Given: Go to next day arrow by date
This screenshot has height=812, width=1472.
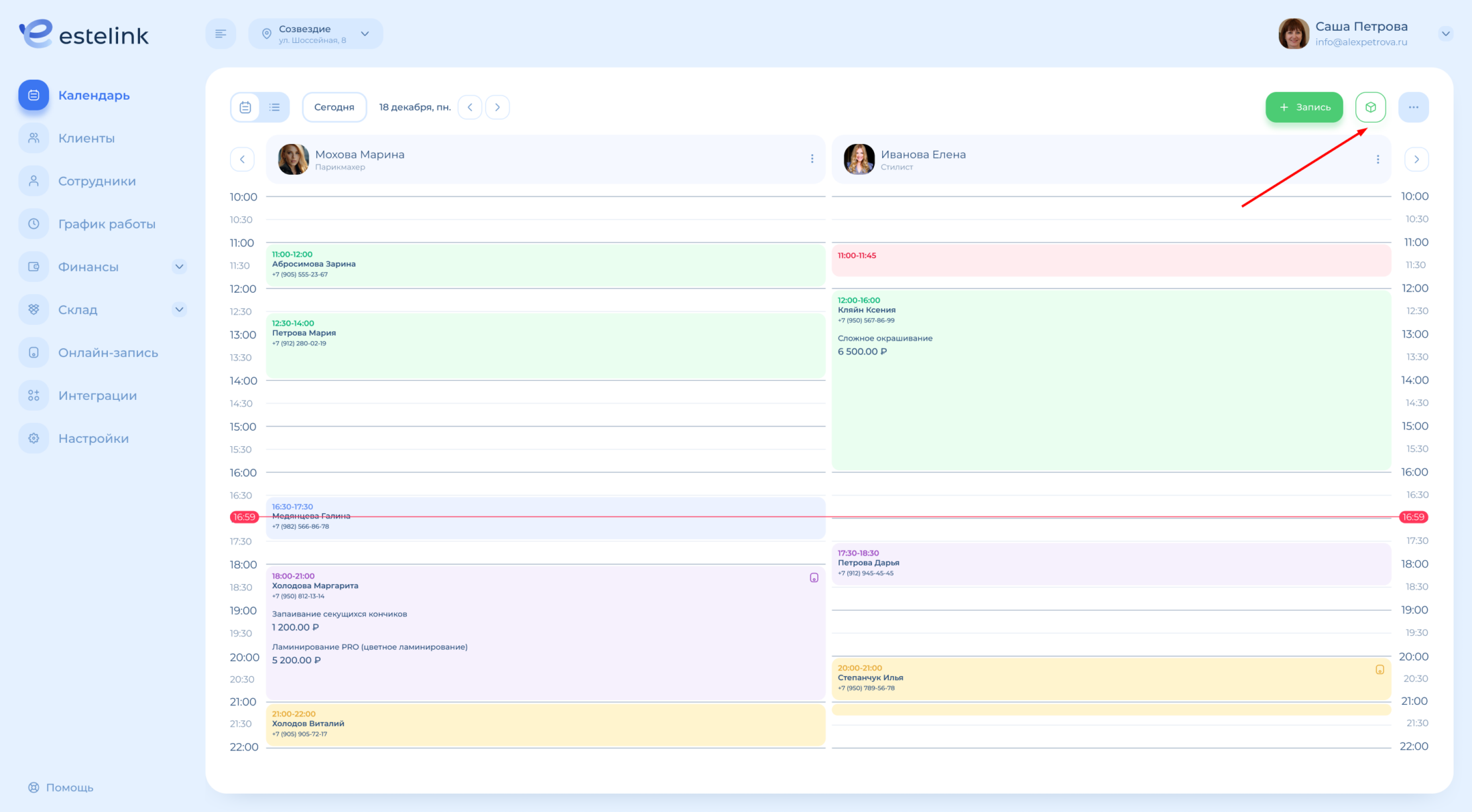Looking at the screenshot, I should pyautogui.click(x=497, y=107).
